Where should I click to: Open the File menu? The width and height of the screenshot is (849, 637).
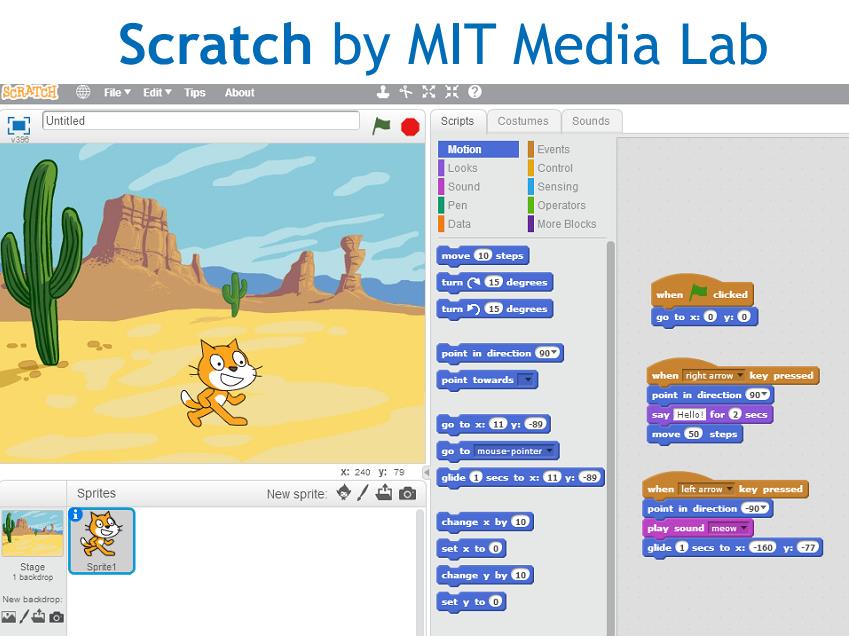click(117, 93)
